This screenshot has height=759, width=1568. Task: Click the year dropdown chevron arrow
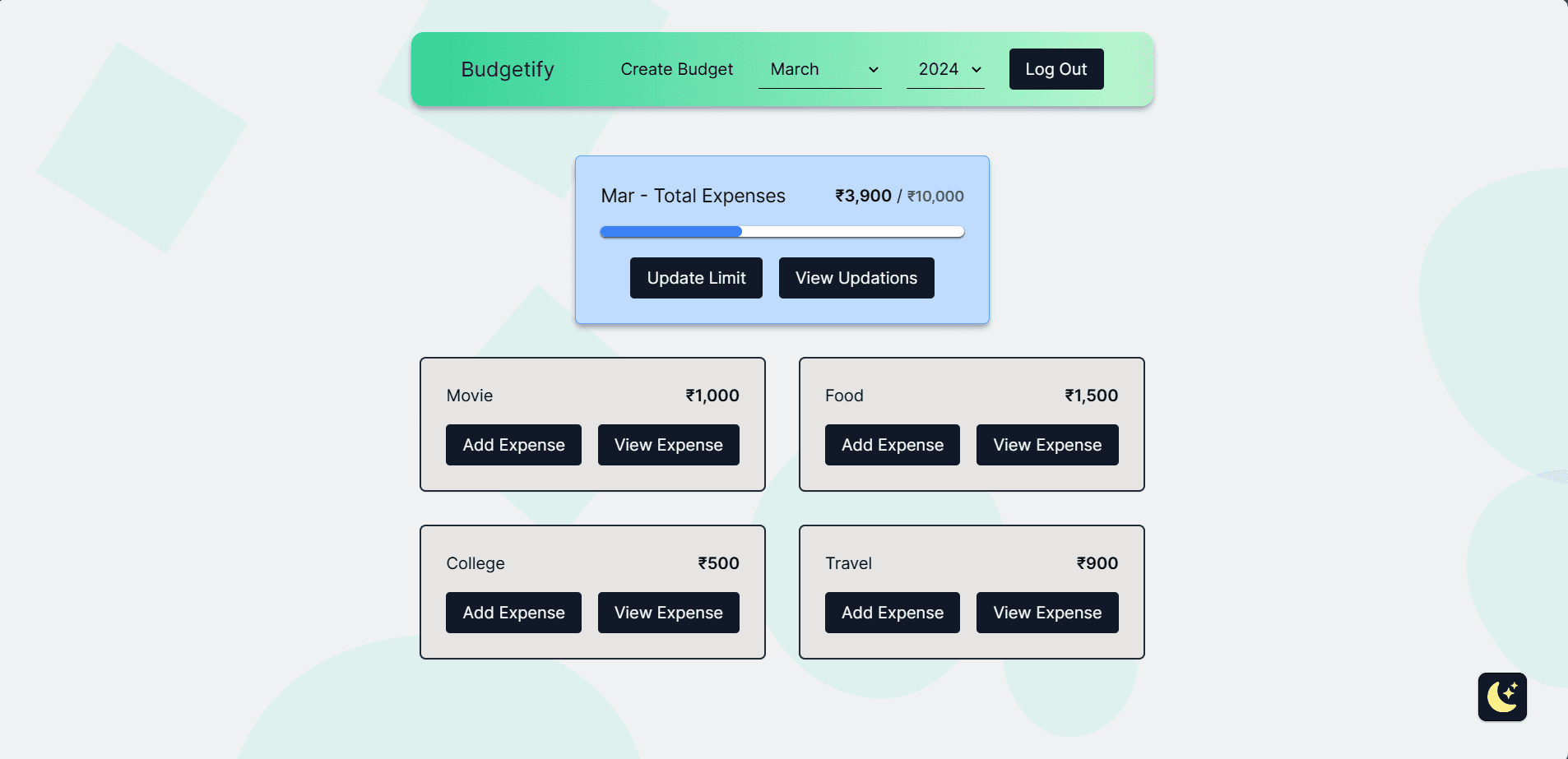[977, 70]
